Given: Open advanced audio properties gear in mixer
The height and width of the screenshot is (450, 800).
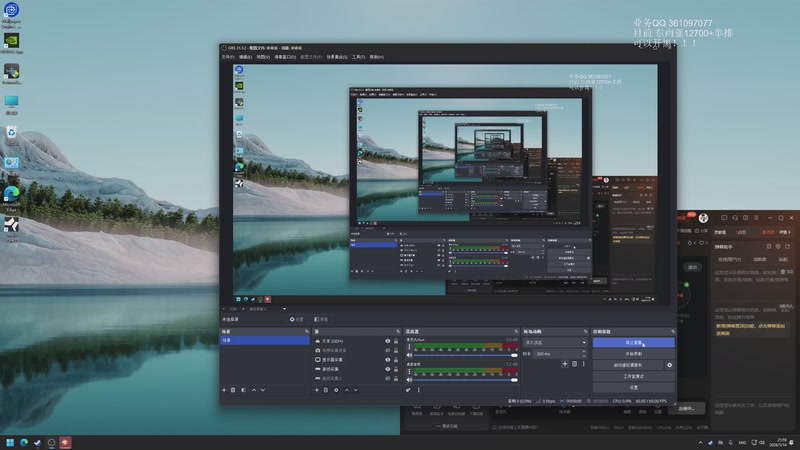Looking at the screenshot, I should coord(408,390).
